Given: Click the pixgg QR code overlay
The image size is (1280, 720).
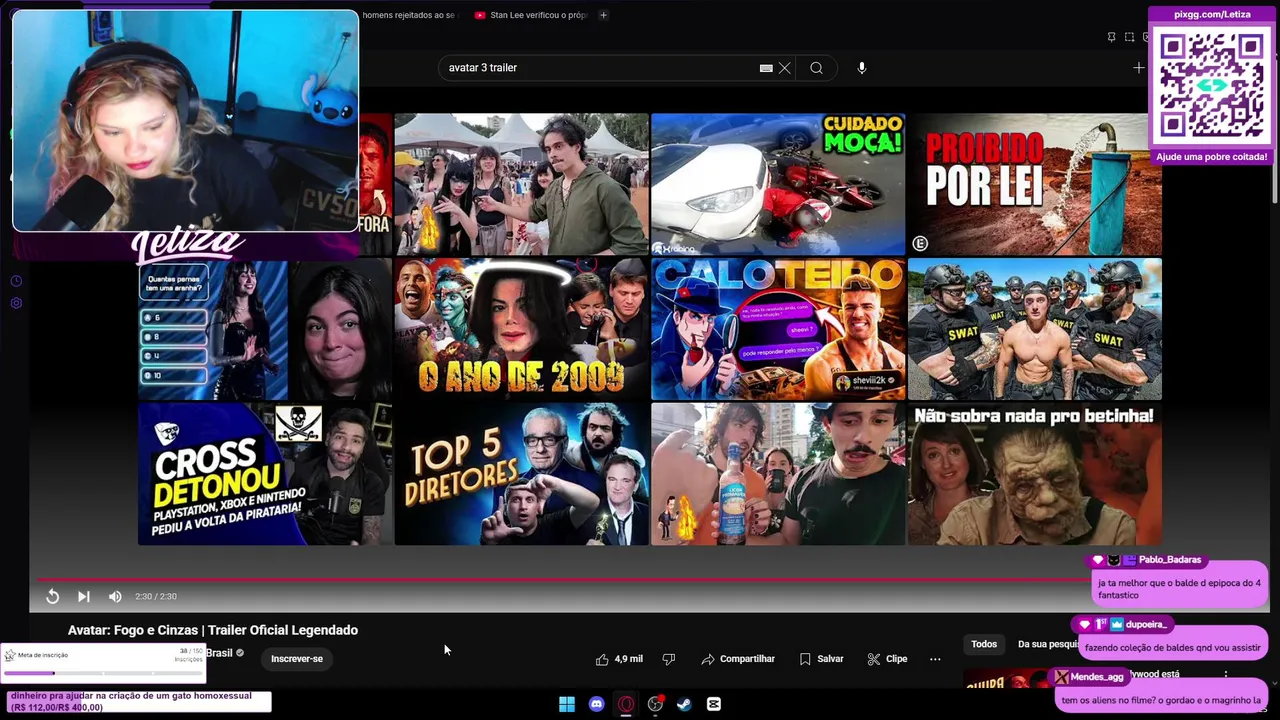Looking at the screenshot, I should [1212, 87].
